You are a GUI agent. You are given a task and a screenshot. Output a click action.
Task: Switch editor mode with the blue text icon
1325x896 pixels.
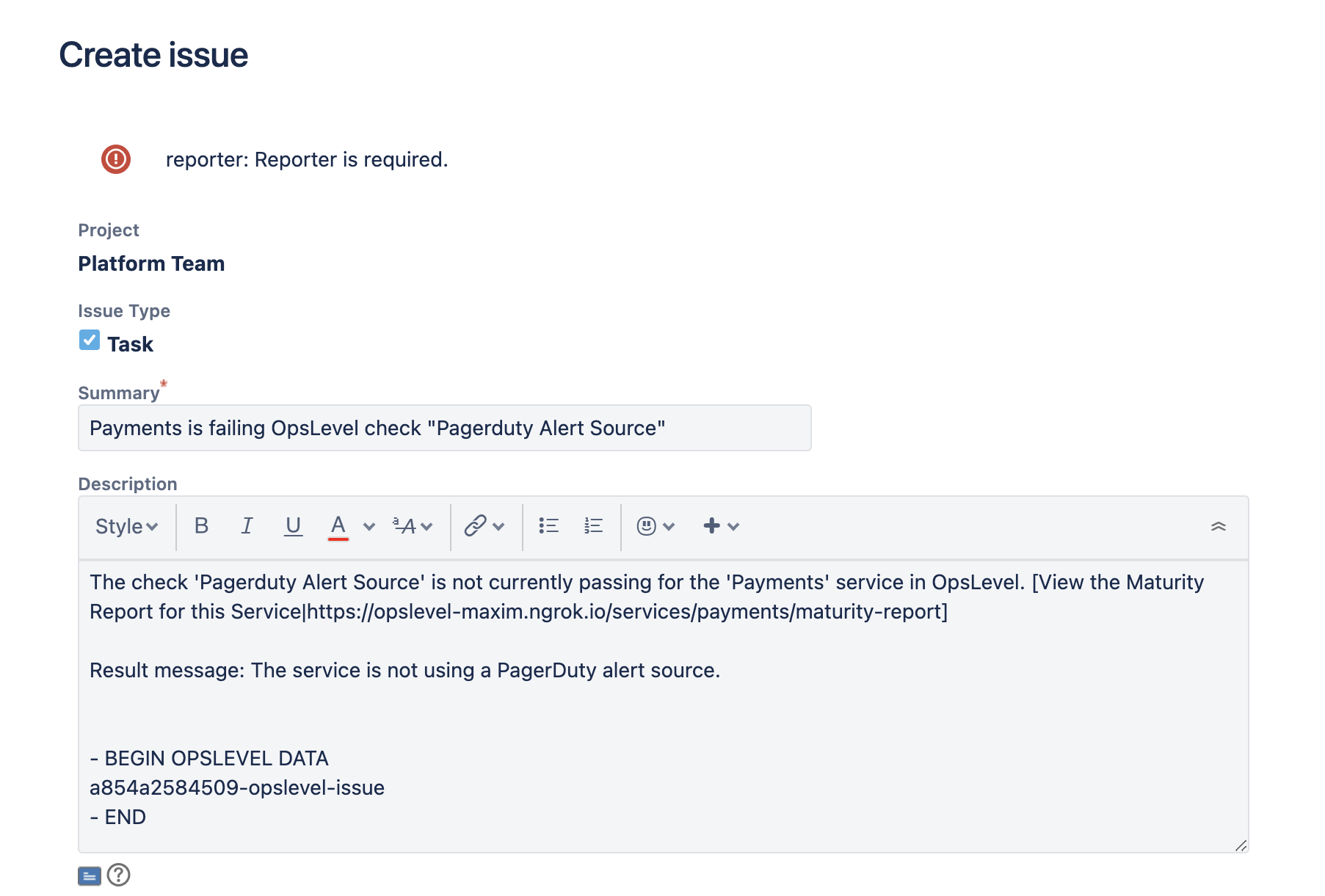pyautogui.click(x=90, y=875)
